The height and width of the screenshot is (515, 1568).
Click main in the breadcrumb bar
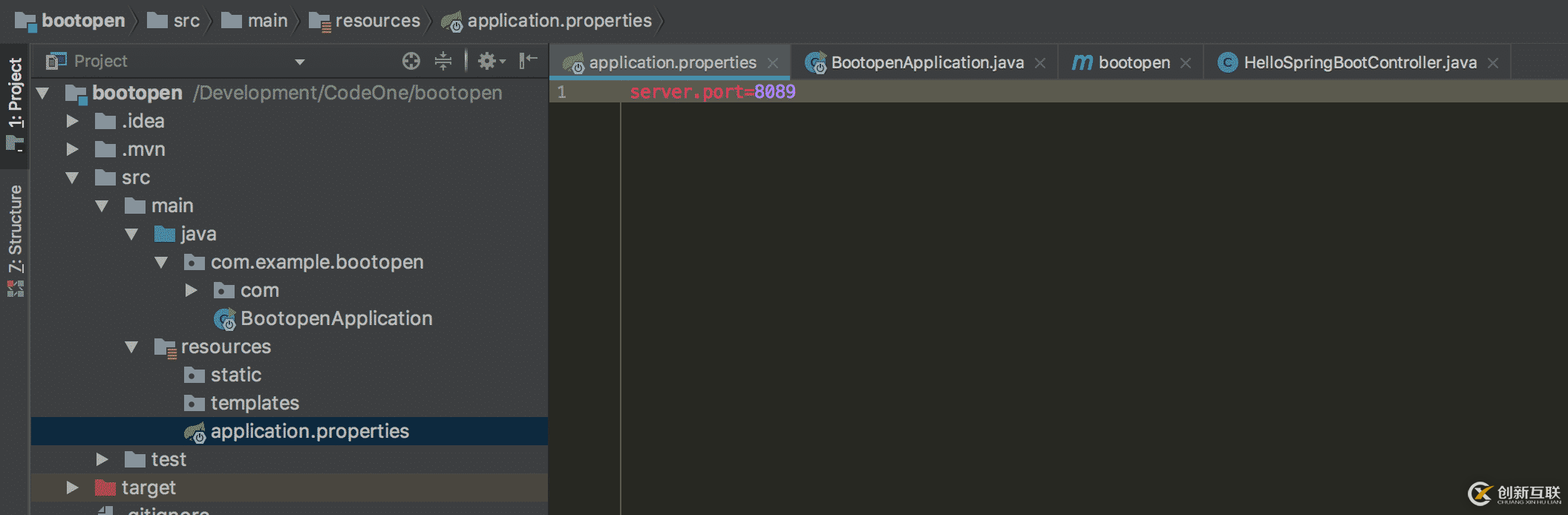255,21
